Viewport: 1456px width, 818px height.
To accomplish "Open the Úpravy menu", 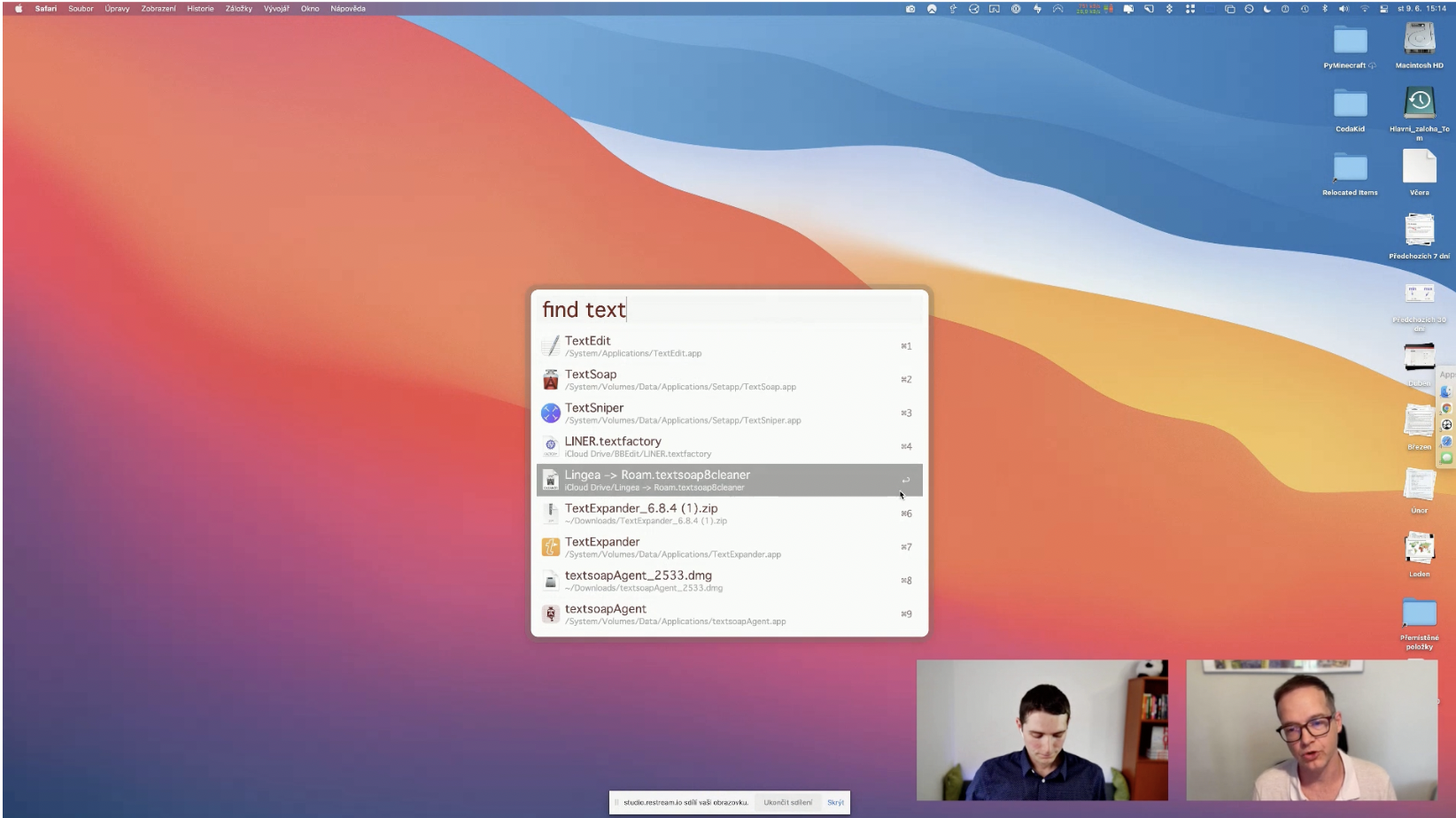I will [x=117, y=9].
